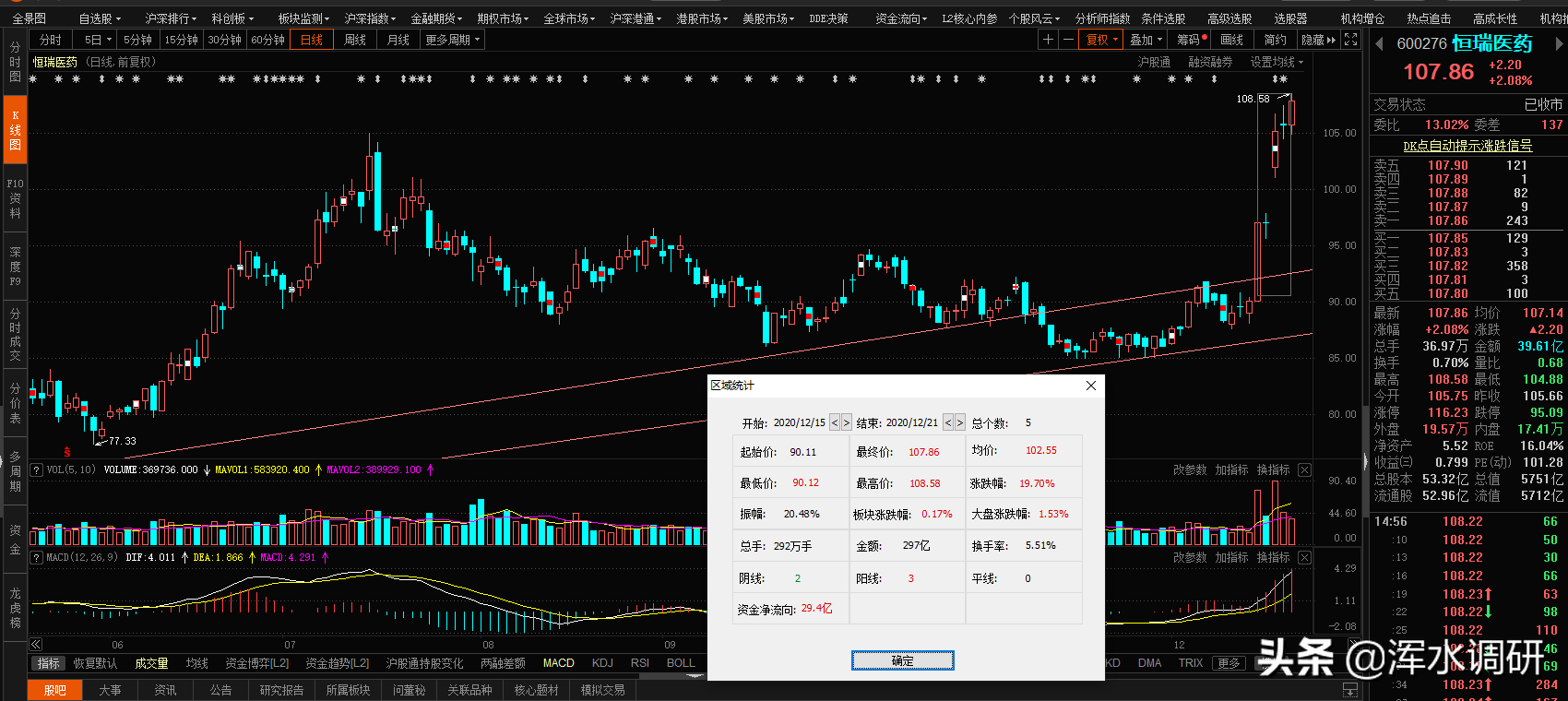Switch to the 周线 weekly chart tab
Viewport: 1568px width, 701px height.
click(355, 40)
